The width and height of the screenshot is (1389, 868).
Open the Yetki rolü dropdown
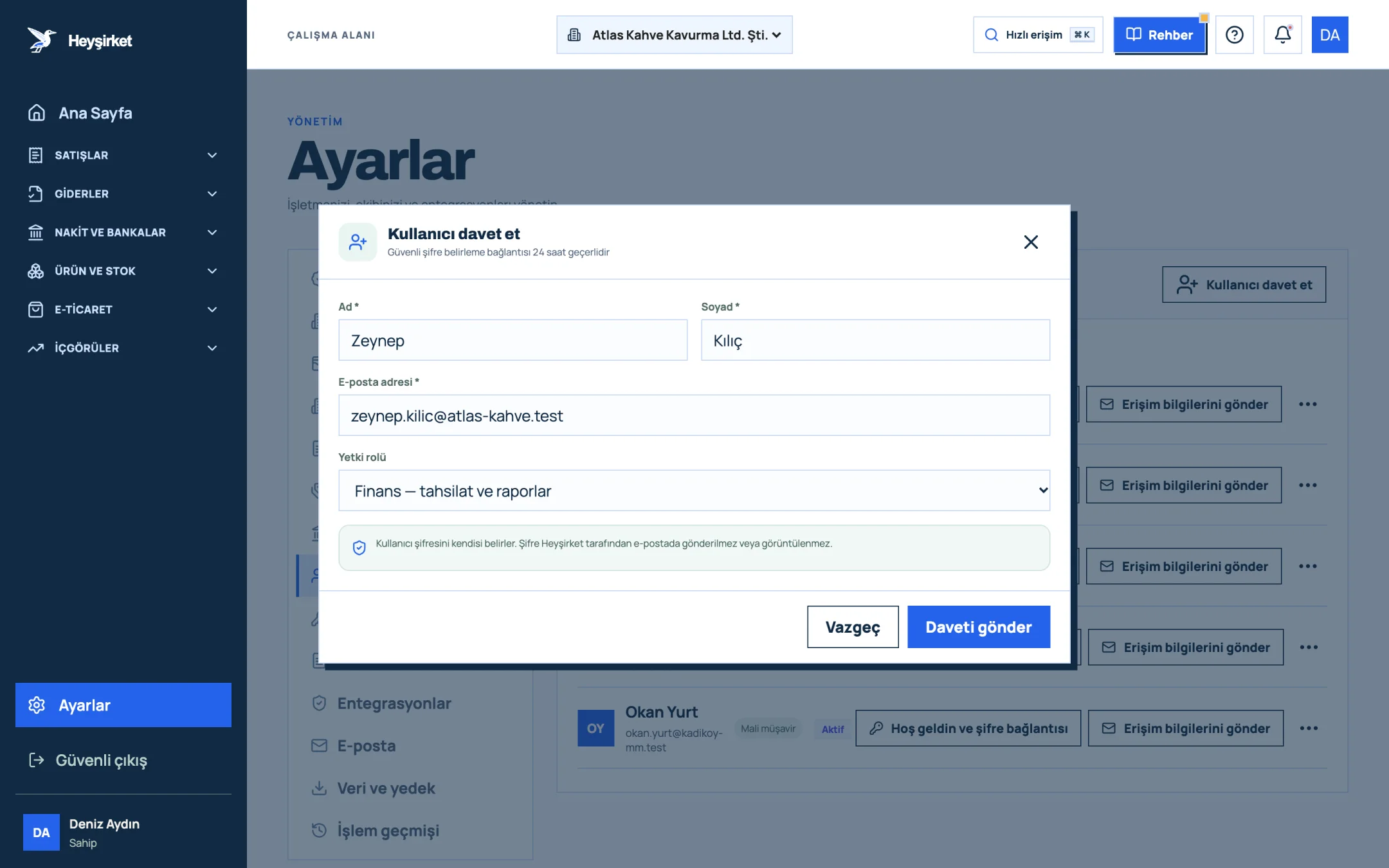coord(694,491)
